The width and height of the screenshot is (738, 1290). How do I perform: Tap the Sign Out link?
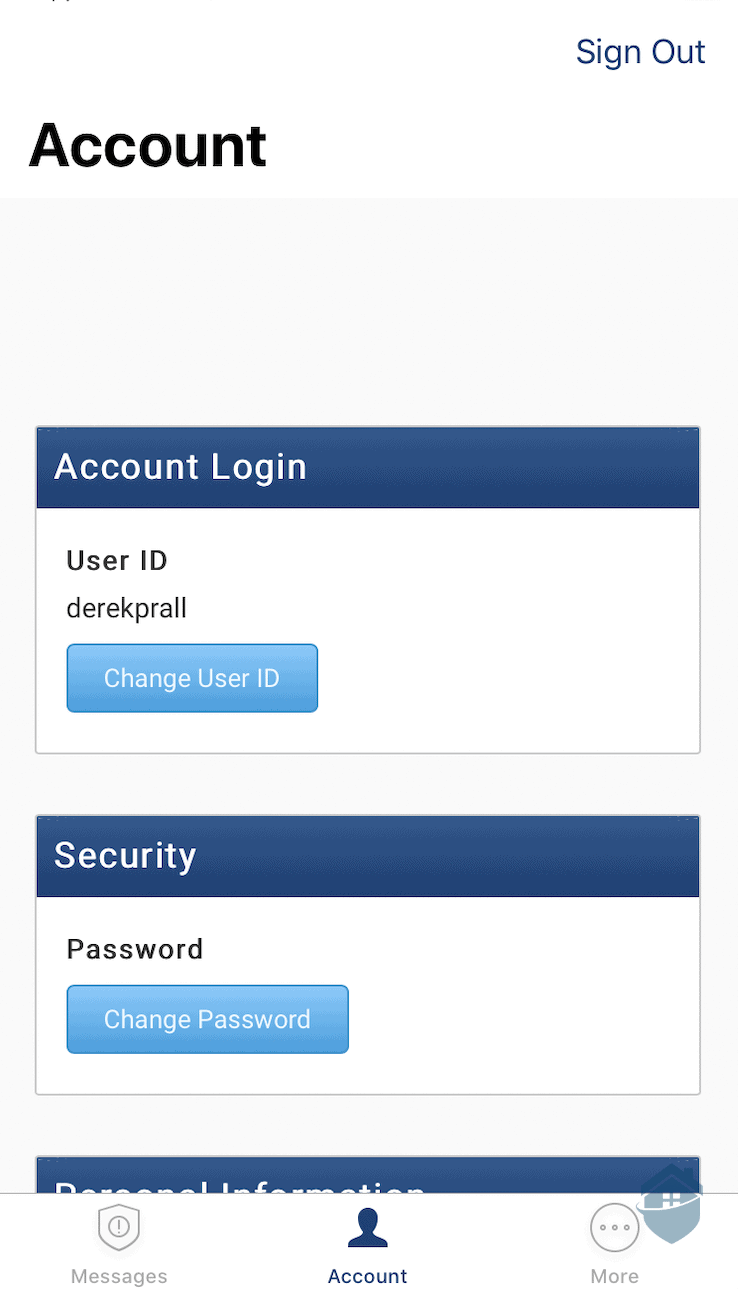point(640,52)
